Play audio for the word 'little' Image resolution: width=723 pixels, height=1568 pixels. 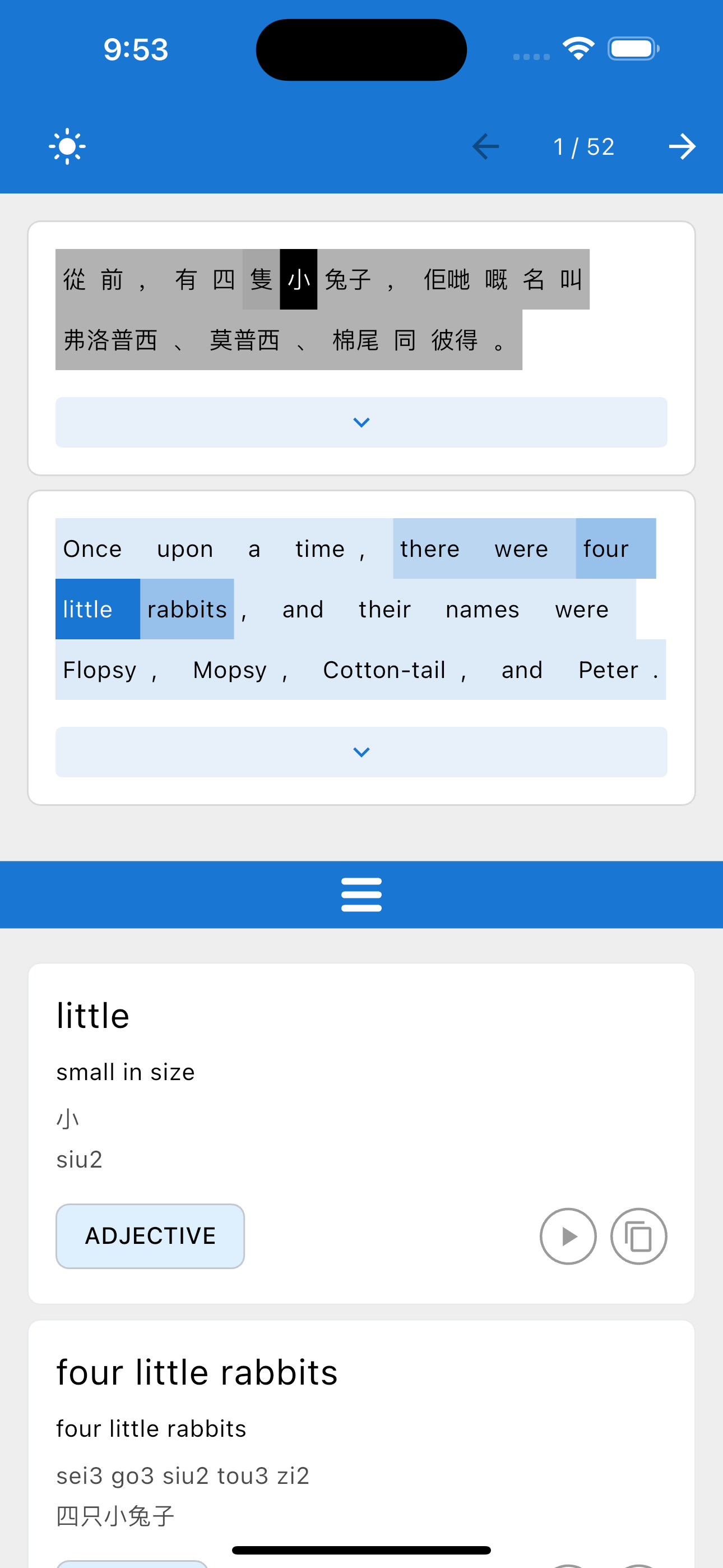(x=568, y=1236)
